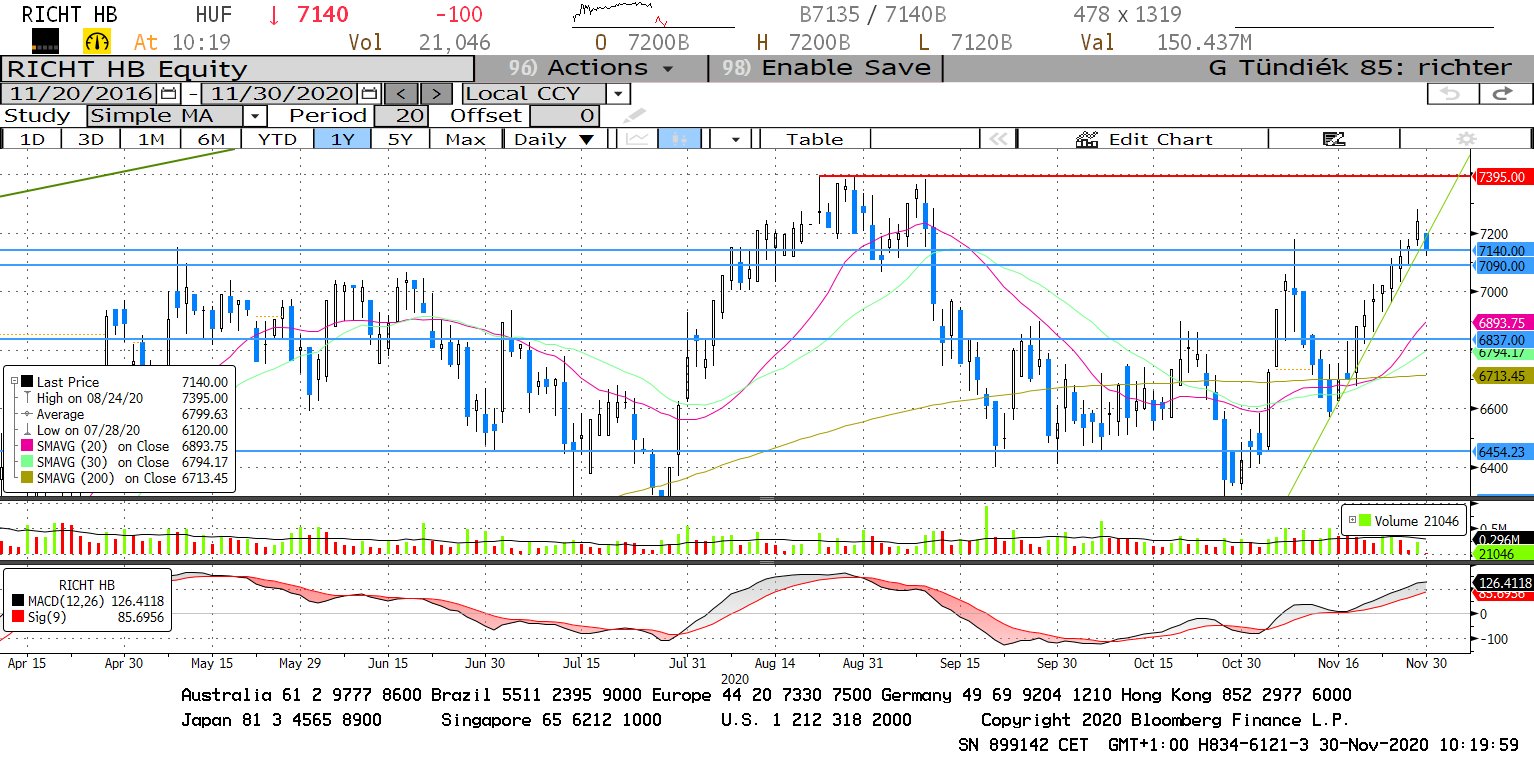
Task: Click the undo arrow icon
Action: click(x=1450, y=93)
